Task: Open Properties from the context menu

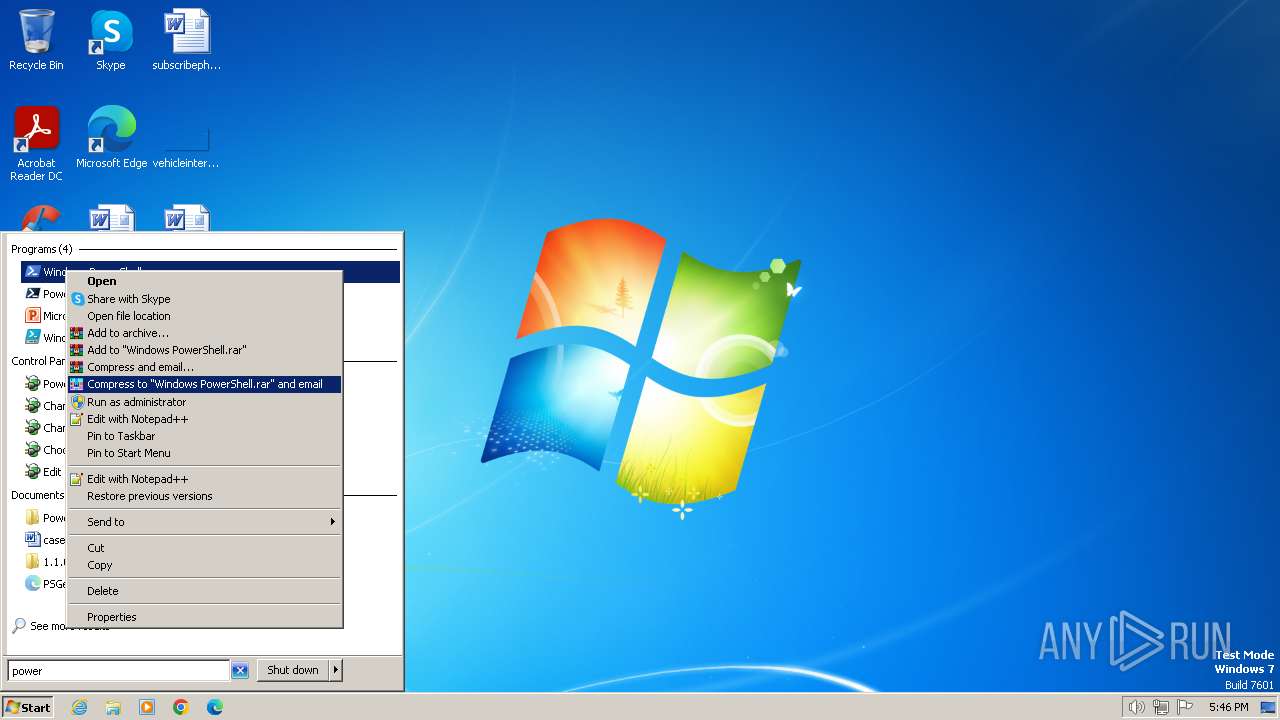Action: click(204, 617)
